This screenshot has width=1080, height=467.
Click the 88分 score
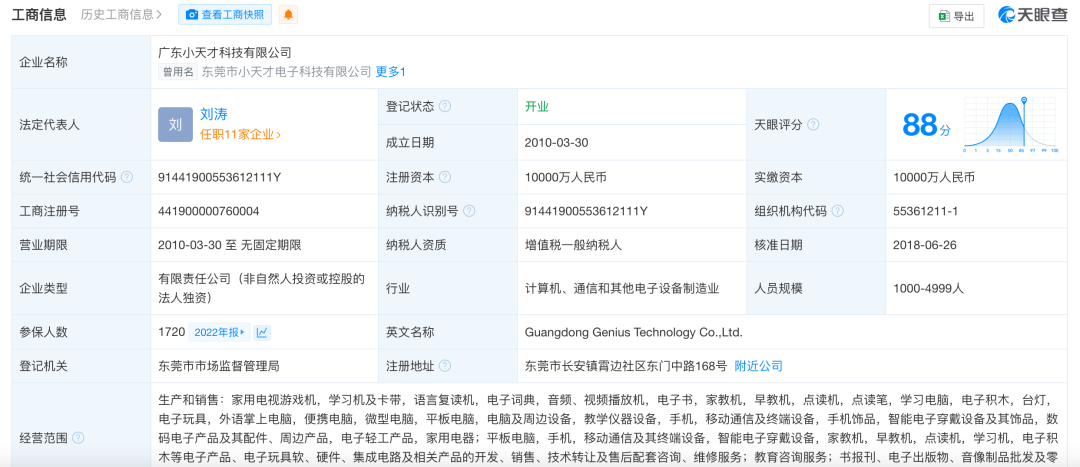[926, 125]
